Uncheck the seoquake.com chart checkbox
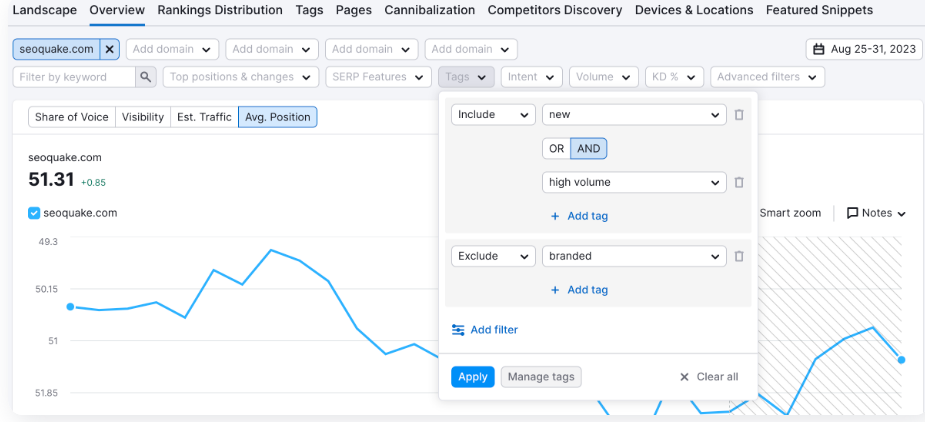Viewport: 925px width, 422px height. tap(34, 213)
